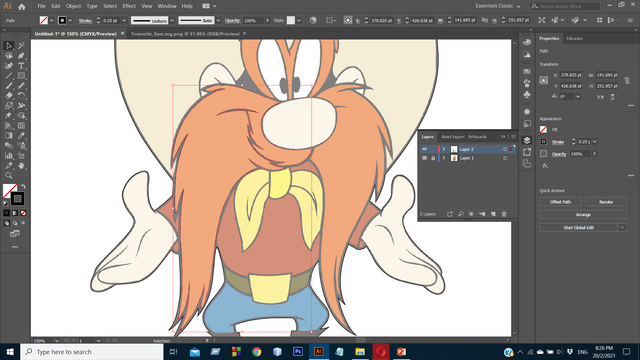Select the Eyedropper tool
The image size is (640, 360).
[21, 136]
